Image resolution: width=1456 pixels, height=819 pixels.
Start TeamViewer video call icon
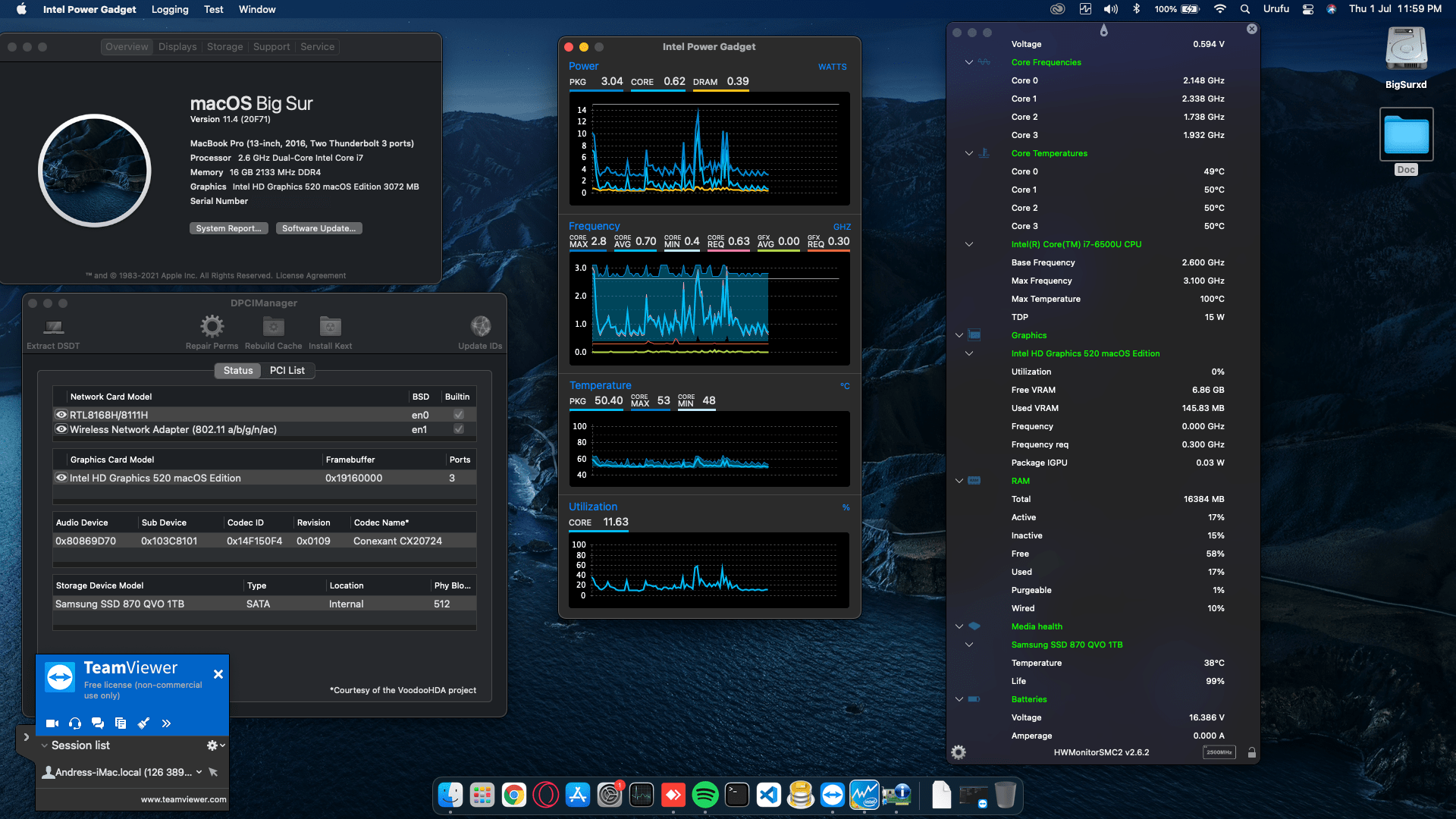52,723
